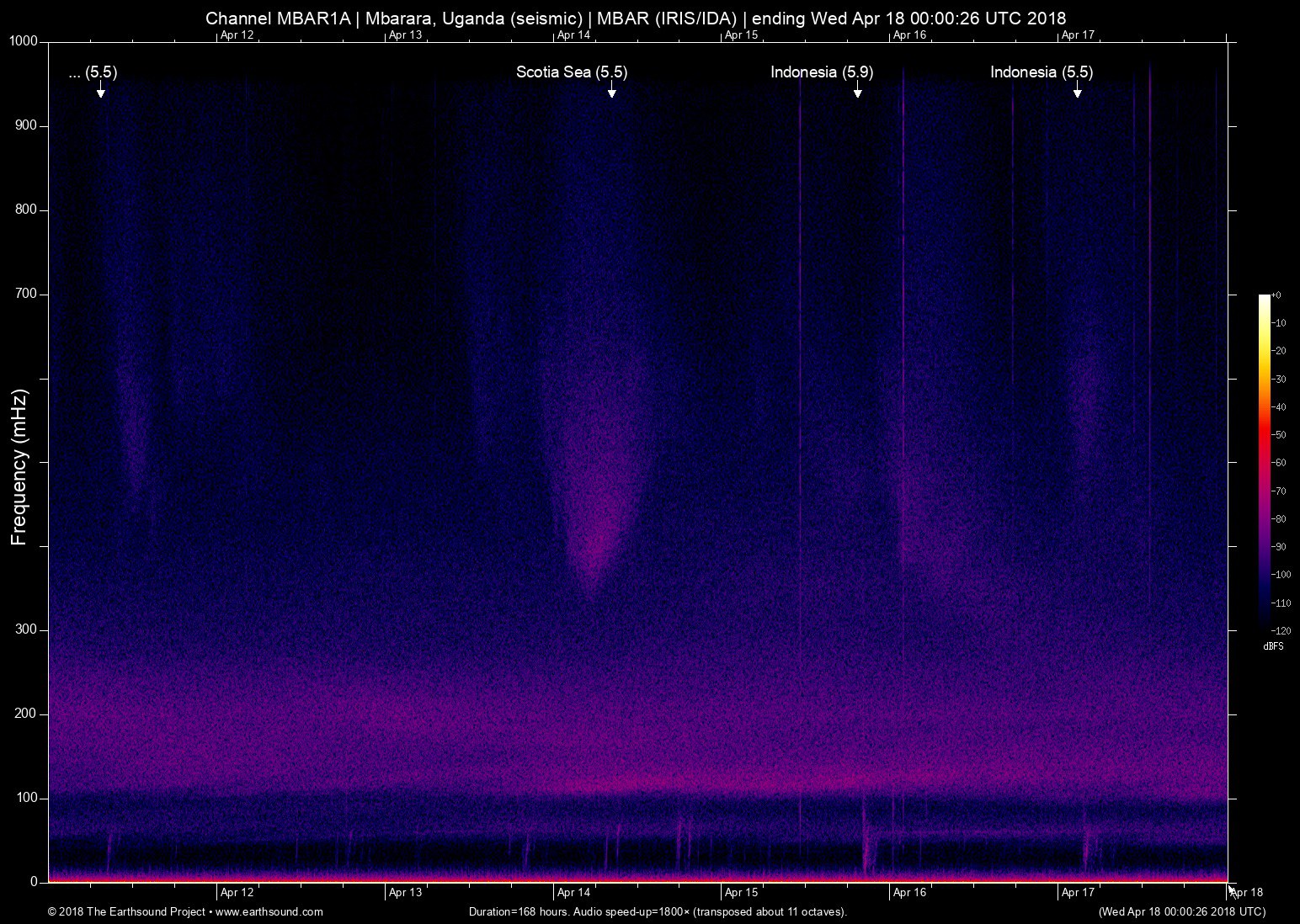
Task: Select the Scotia Sea (5.5) event label
Action: (x=572, y=72)
